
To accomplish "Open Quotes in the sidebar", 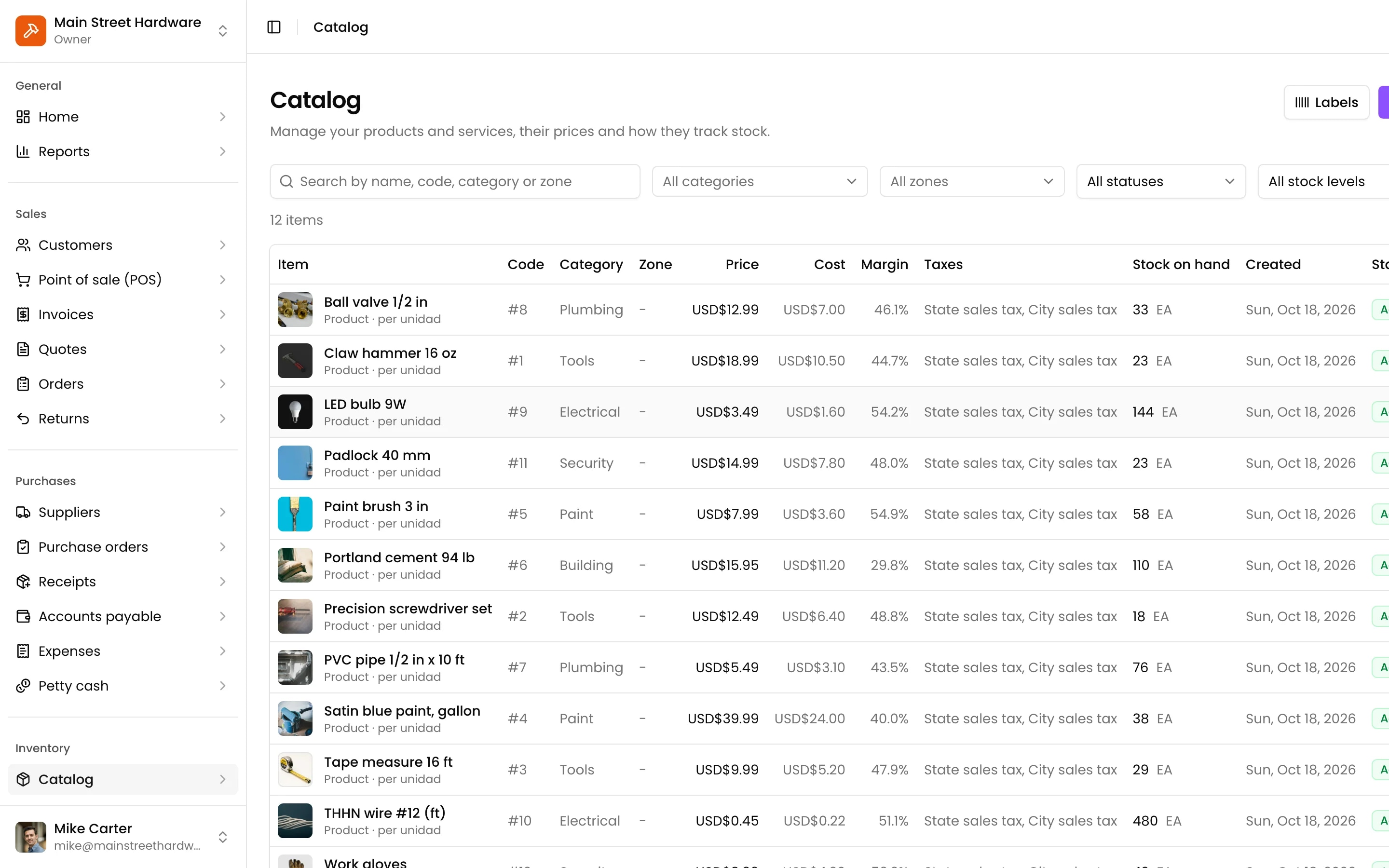I will [123, 349].
